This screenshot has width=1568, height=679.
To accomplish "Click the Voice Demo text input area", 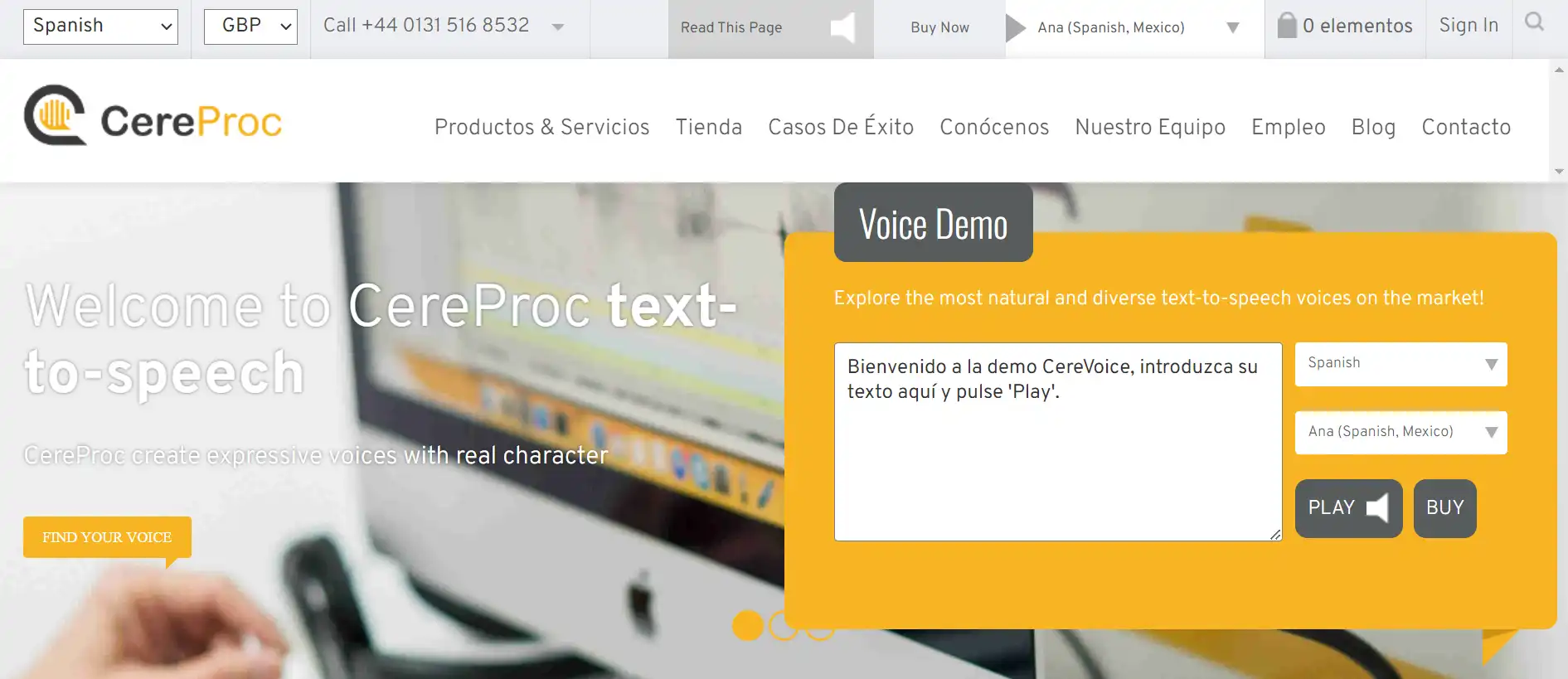I will point(1058,442).
